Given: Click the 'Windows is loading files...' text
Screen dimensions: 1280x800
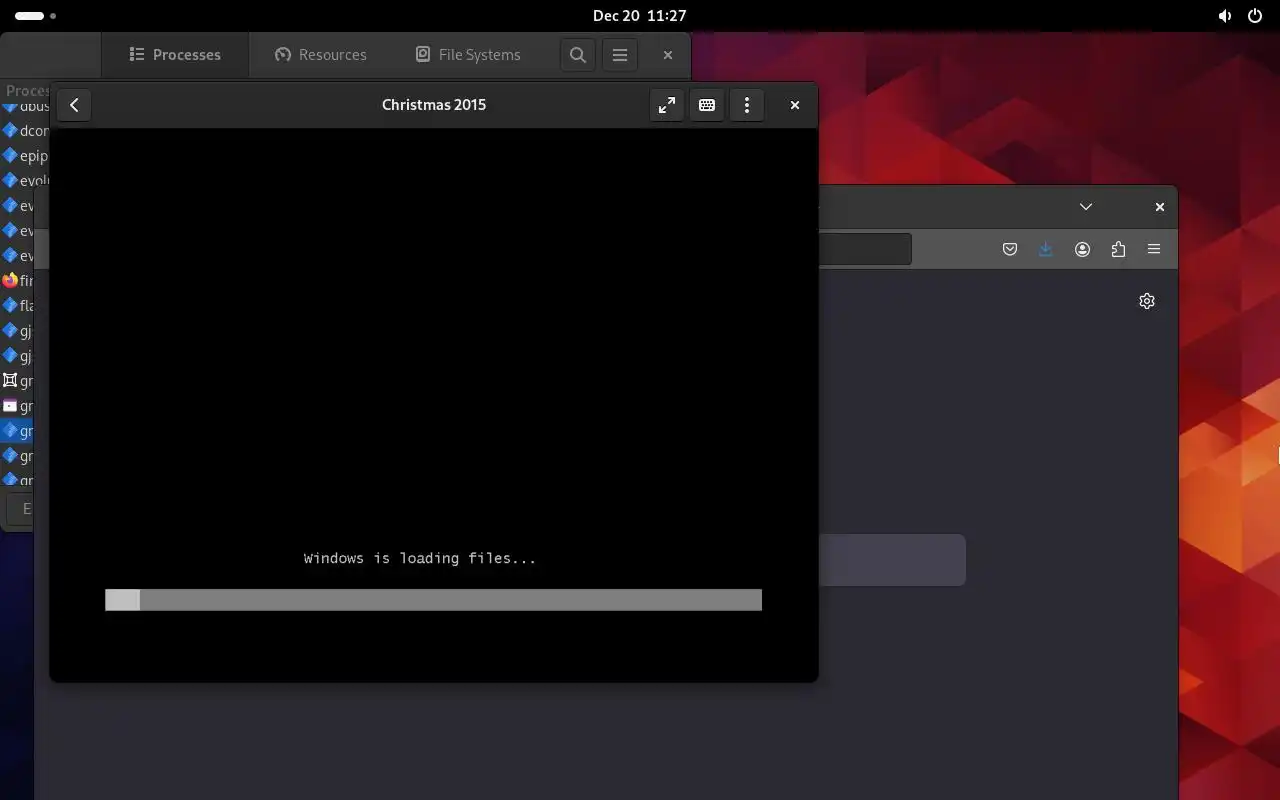Looking at the screenshot, I should coord(420,558).
